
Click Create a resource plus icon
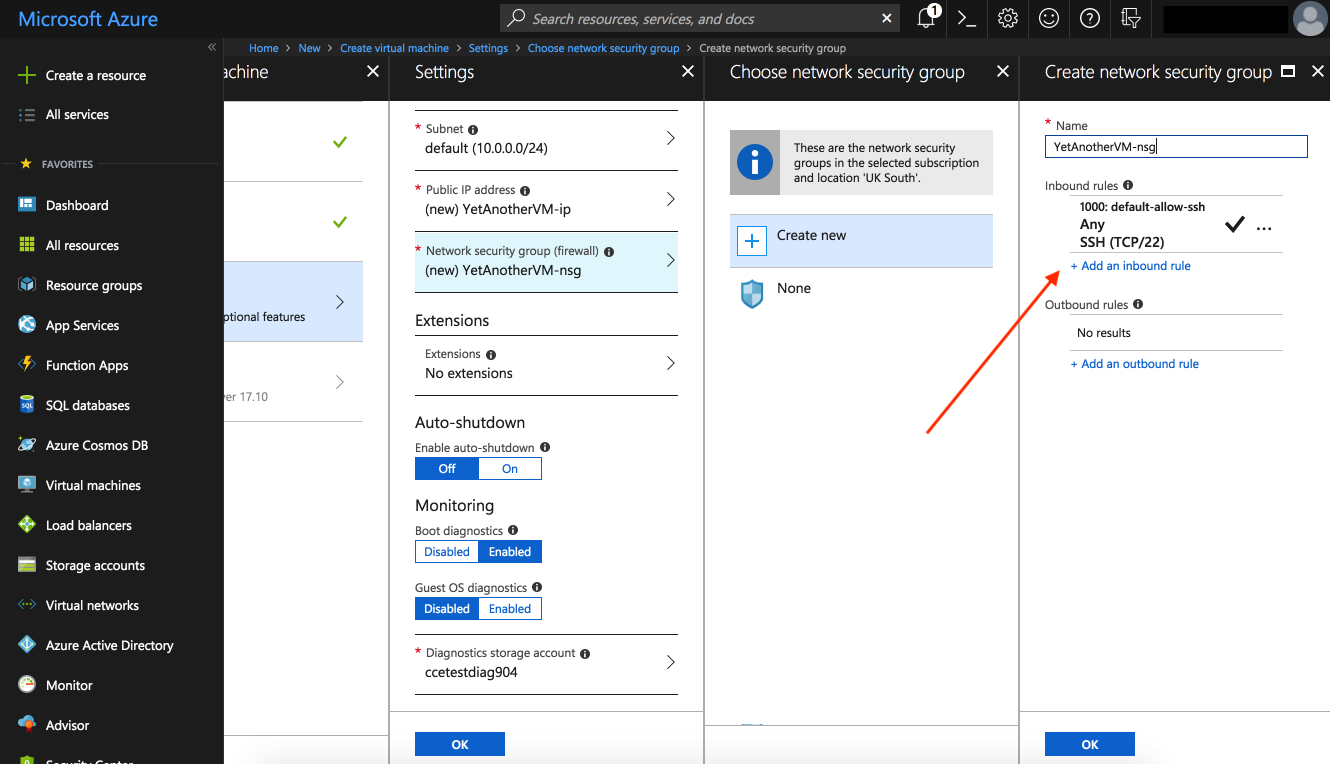click(27, 75)
